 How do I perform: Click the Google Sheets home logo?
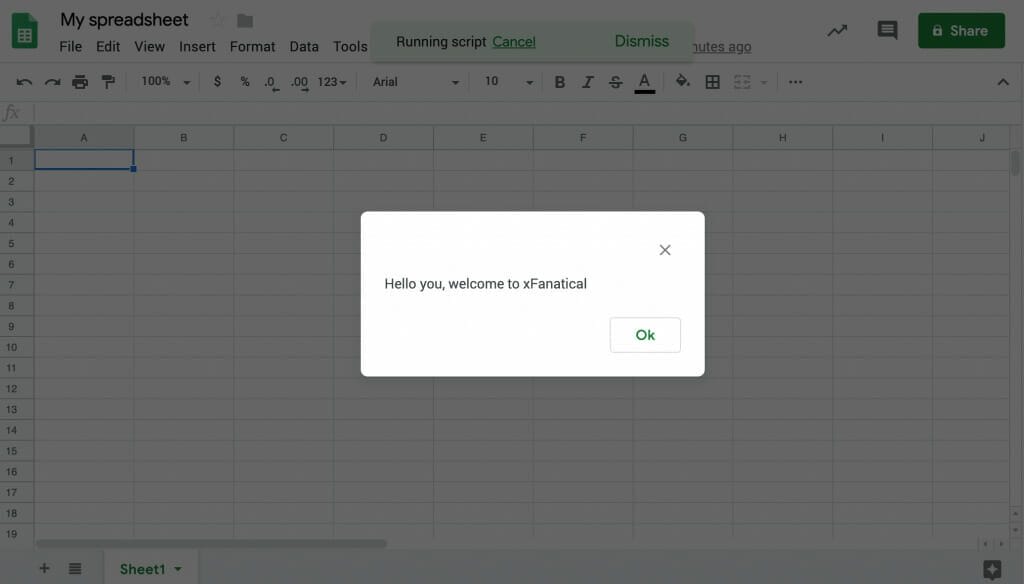[25, 31]
